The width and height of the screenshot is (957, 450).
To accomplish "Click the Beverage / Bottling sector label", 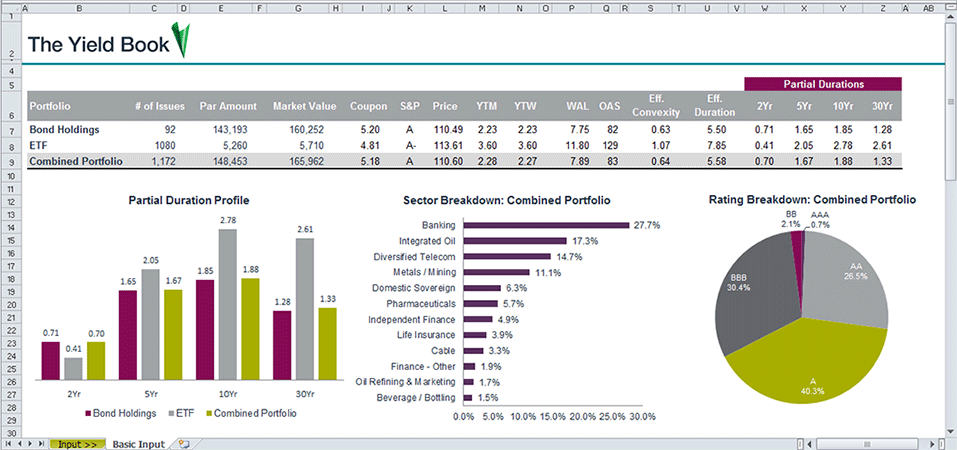I will (x=417, y=398).
